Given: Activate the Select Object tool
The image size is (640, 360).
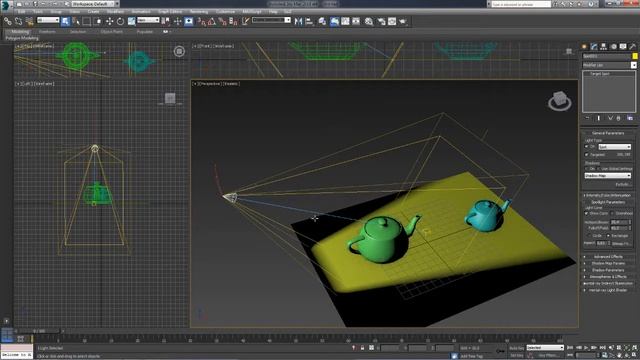Looking at the screenshot, I should tap(65, 21).
